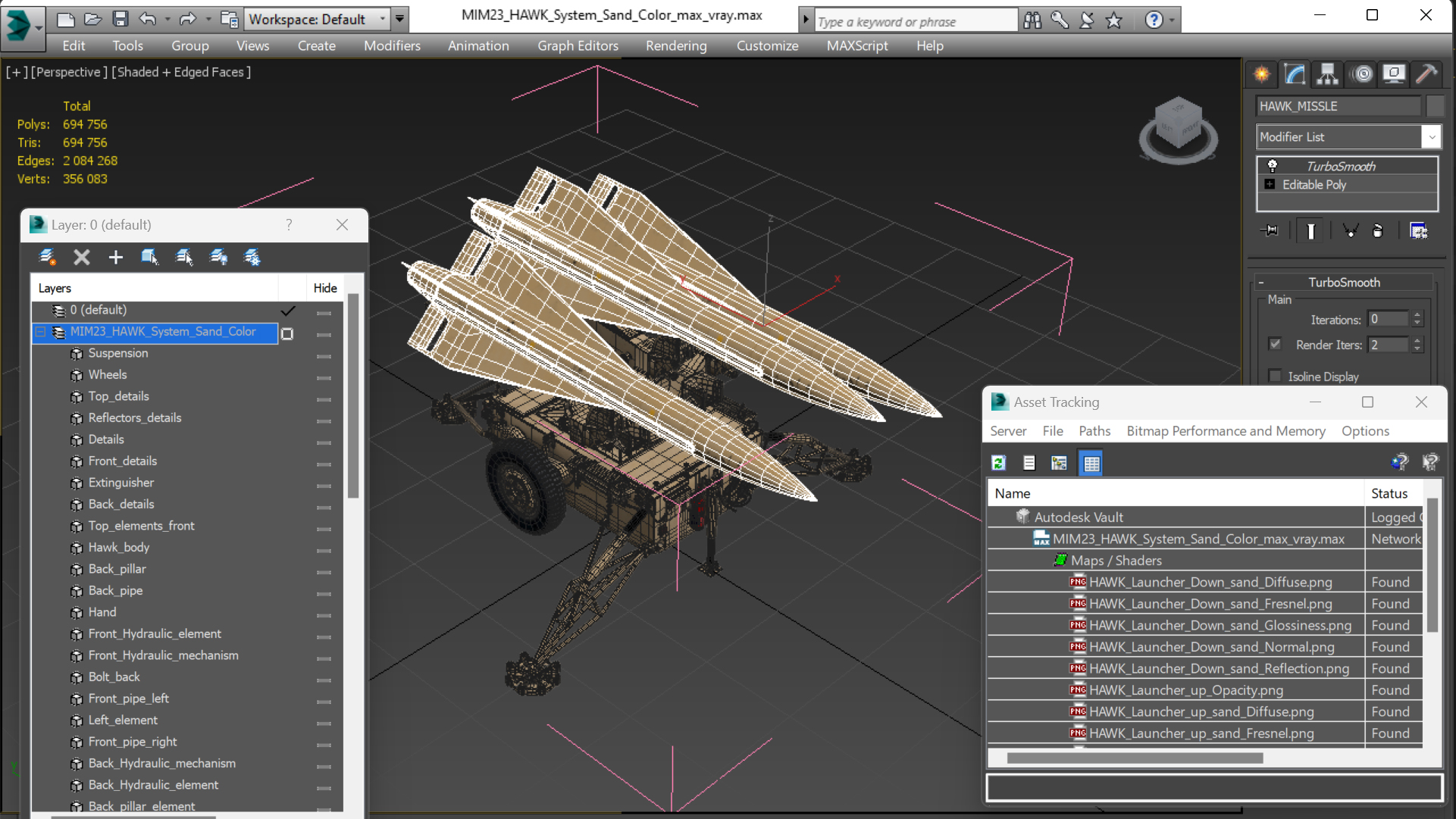Click the HAWK_MISSLE object name field
The height and width of the screenshot is (819, 1456).
pyautogui.click(x=1338, y=106)
